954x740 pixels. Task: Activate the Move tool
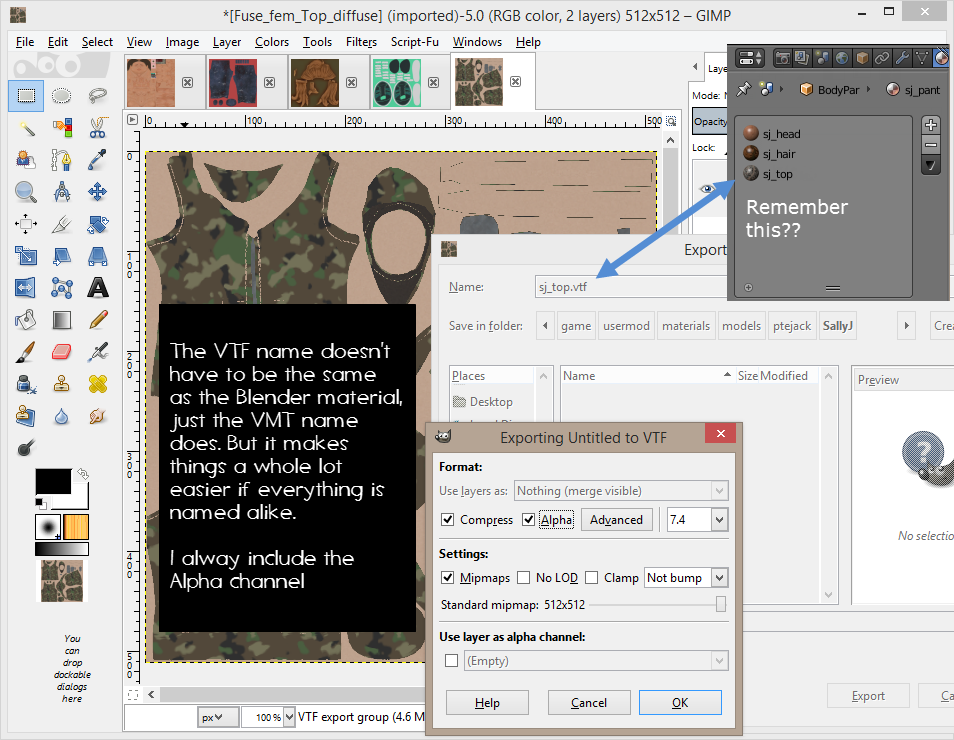tap(97, 192)
